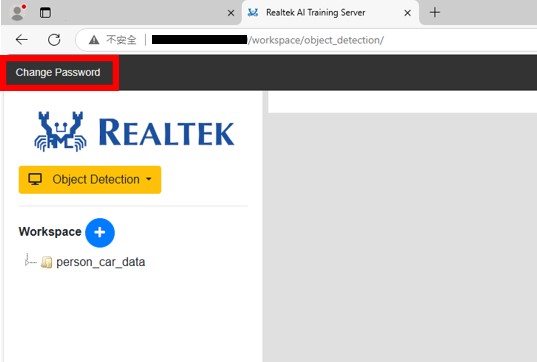Close the first browser tab
The height and width of the screenshot is (362, 537).
click(x=231, y=13)
